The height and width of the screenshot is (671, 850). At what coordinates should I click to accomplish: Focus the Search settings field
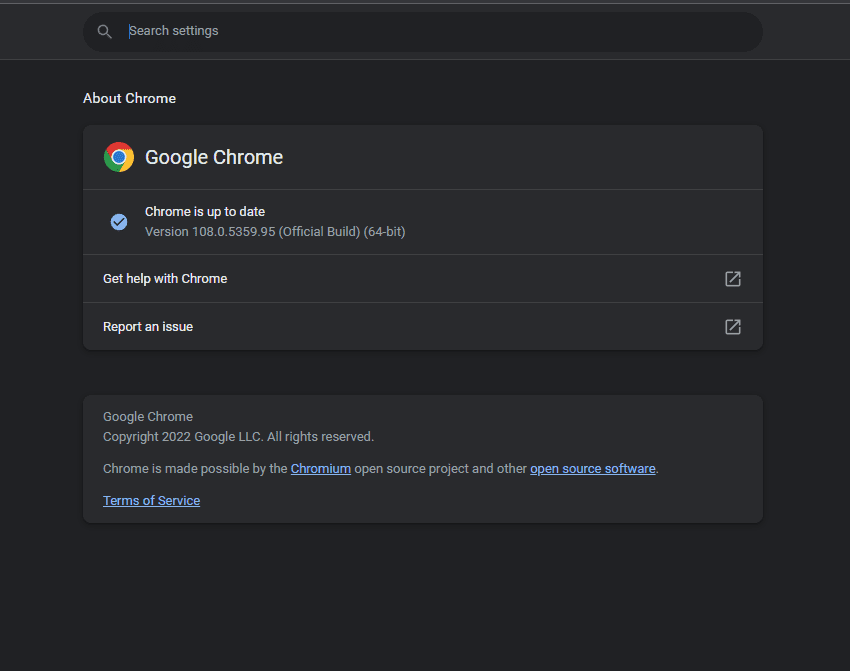(423, 31)
